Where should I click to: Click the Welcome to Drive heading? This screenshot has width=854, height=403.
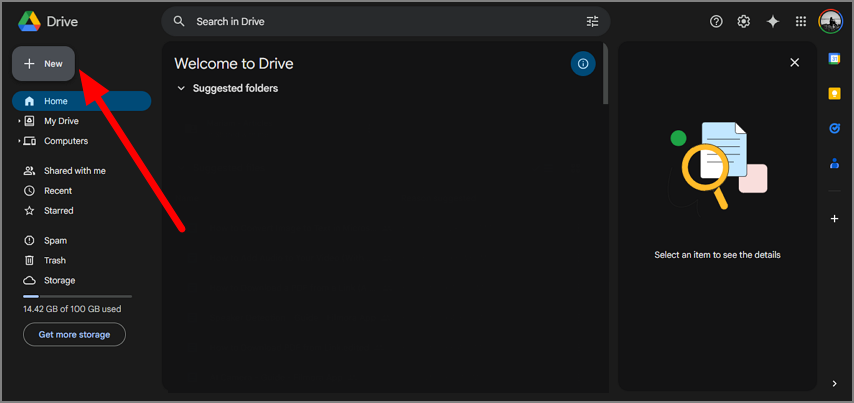(x=234, y=64)
